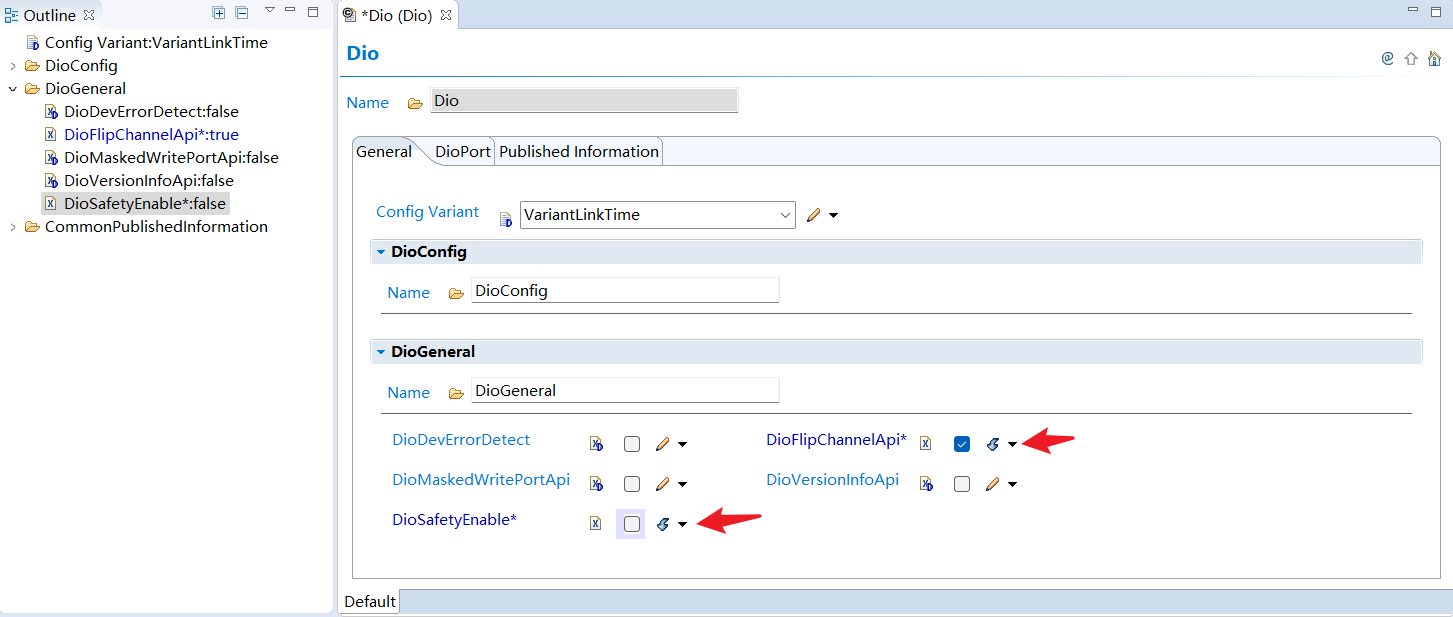This screenshot has height=617, width=1453.
Task: Click the parameter icon next to DioFlipChannelApi*
Action: (x=926, y=444)
